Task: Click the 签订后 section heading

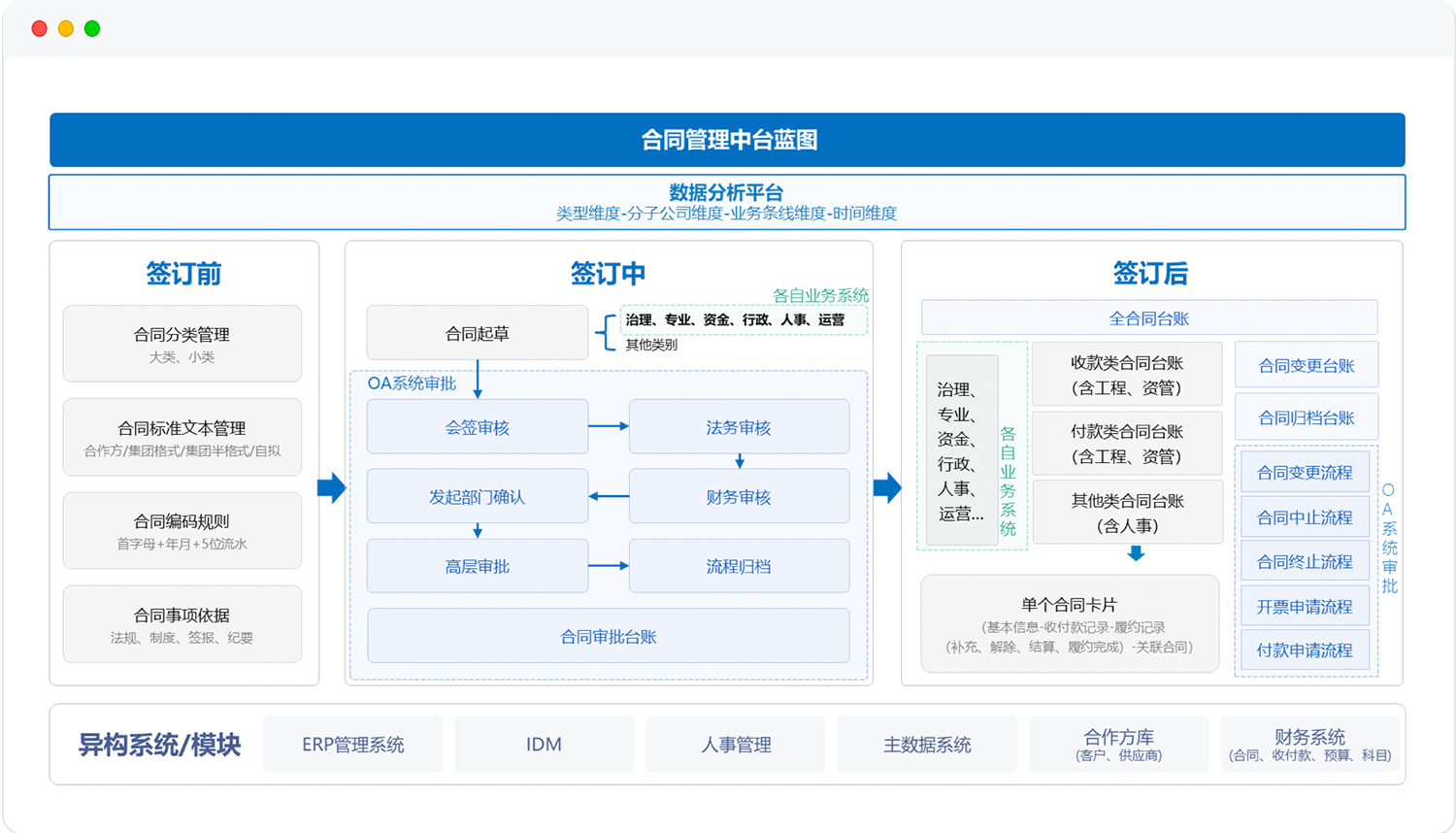Action: coord(1150,274)
